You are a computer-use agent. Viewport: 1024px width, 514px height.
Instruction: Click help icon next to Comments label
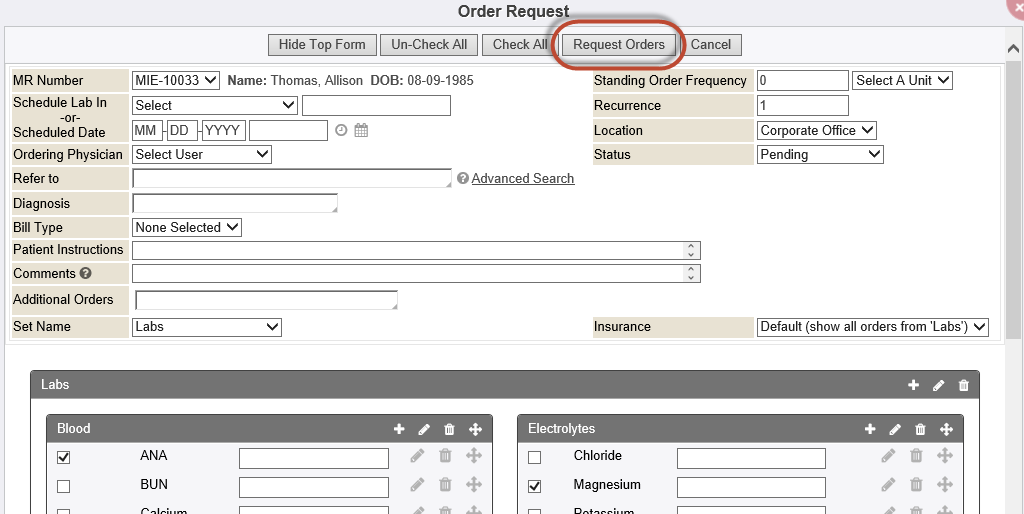coord(86,274)
